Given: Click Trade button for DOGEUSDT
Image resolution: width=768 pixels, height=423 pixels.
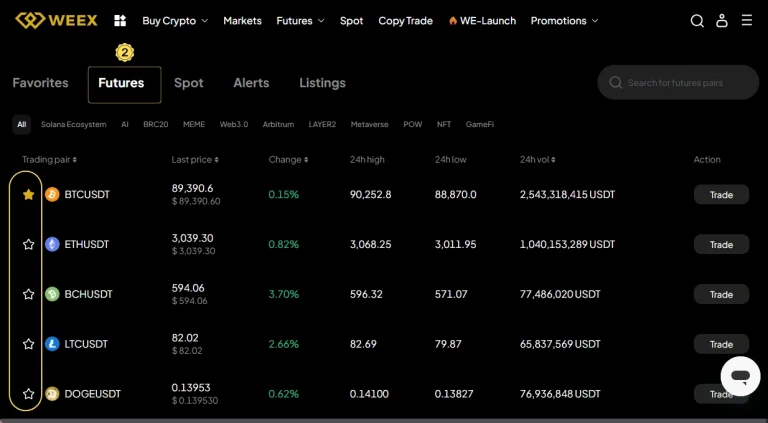Looking at the screenshot, I should point(721,394).
